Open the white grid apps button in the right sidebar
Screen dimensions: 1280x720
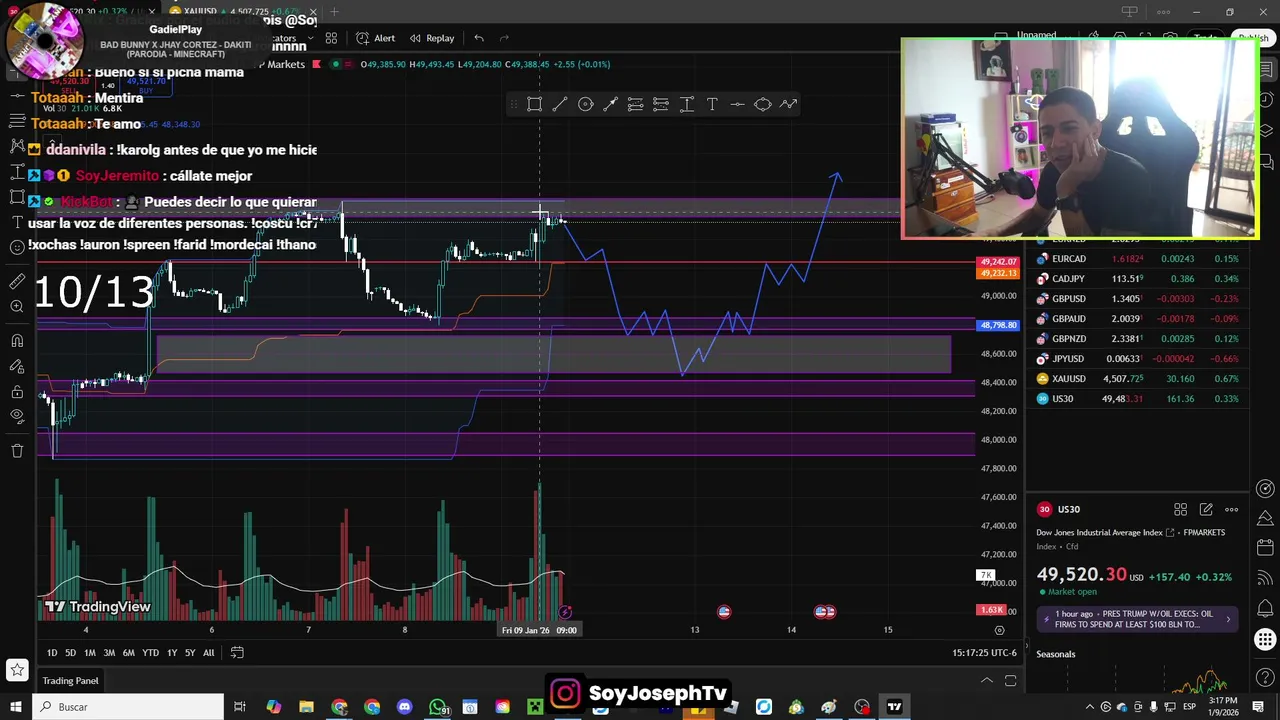1266,639
